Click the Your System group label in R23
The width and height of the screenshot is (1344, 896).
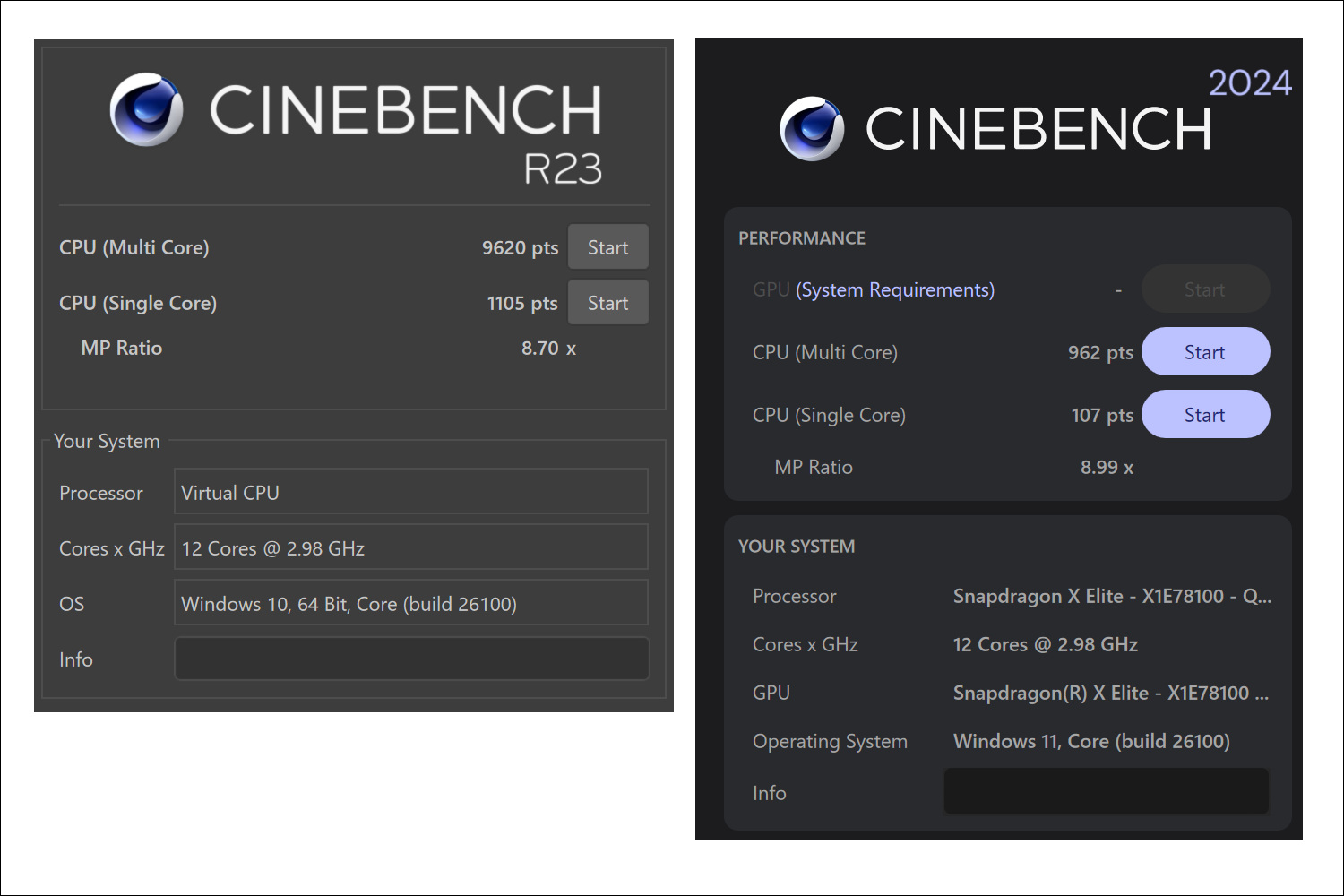click(107, 441)
